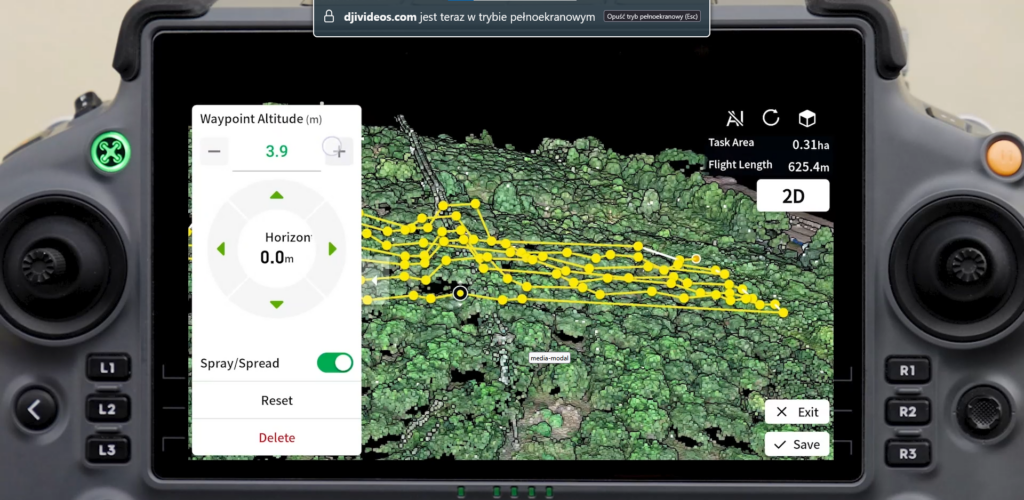Delete the selected waypoint
1024x500 pixels.
point(277,437)
